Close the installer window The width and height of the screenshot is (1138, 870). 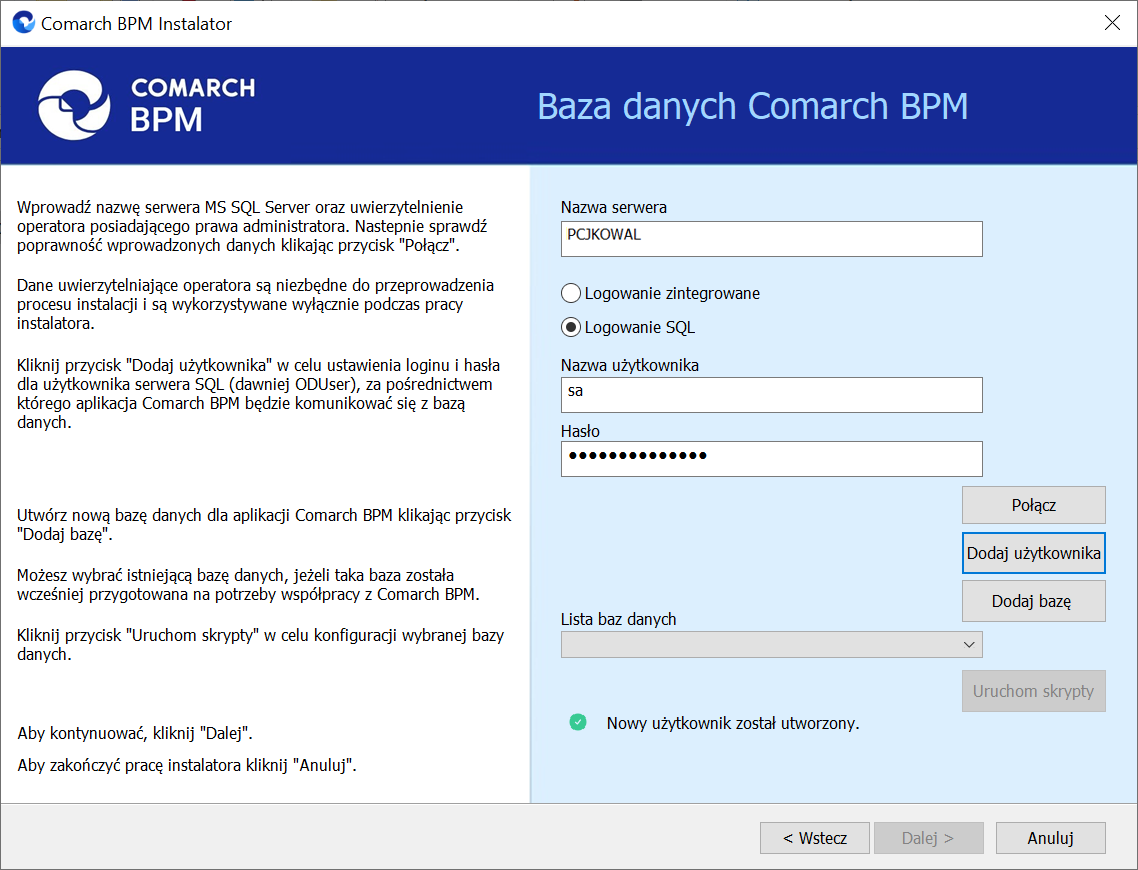pos(1112,22)
